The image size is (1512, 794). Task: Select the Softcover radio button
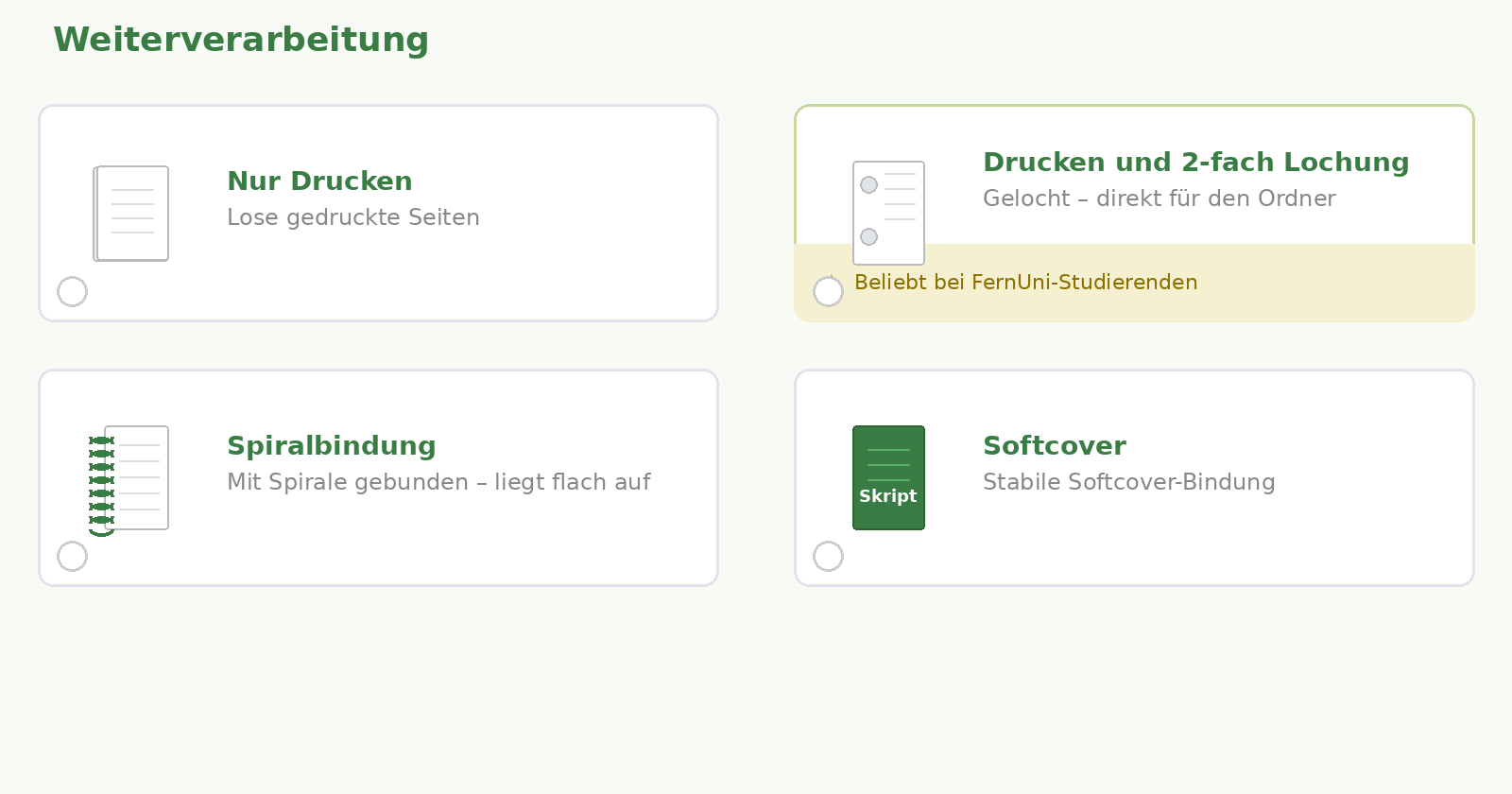point(828,557)
